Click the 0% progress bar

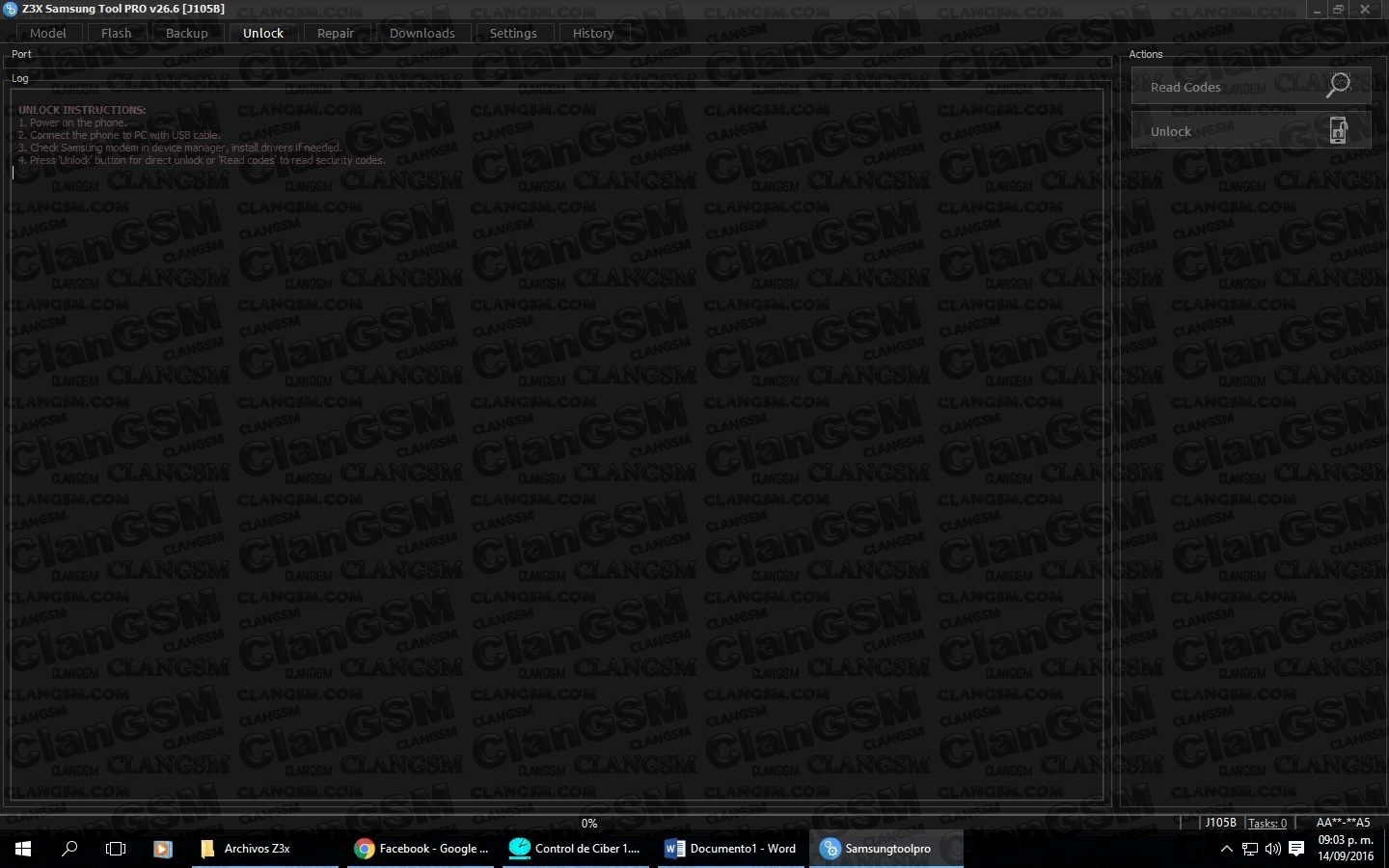pos(589,823)
